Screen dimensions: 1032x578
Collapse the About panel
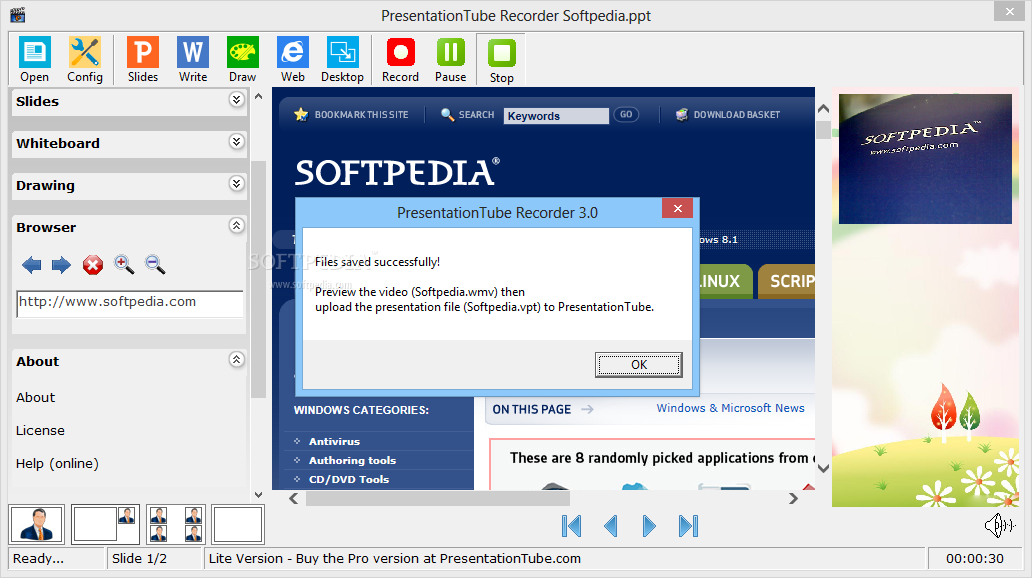[x=236, y=359]
